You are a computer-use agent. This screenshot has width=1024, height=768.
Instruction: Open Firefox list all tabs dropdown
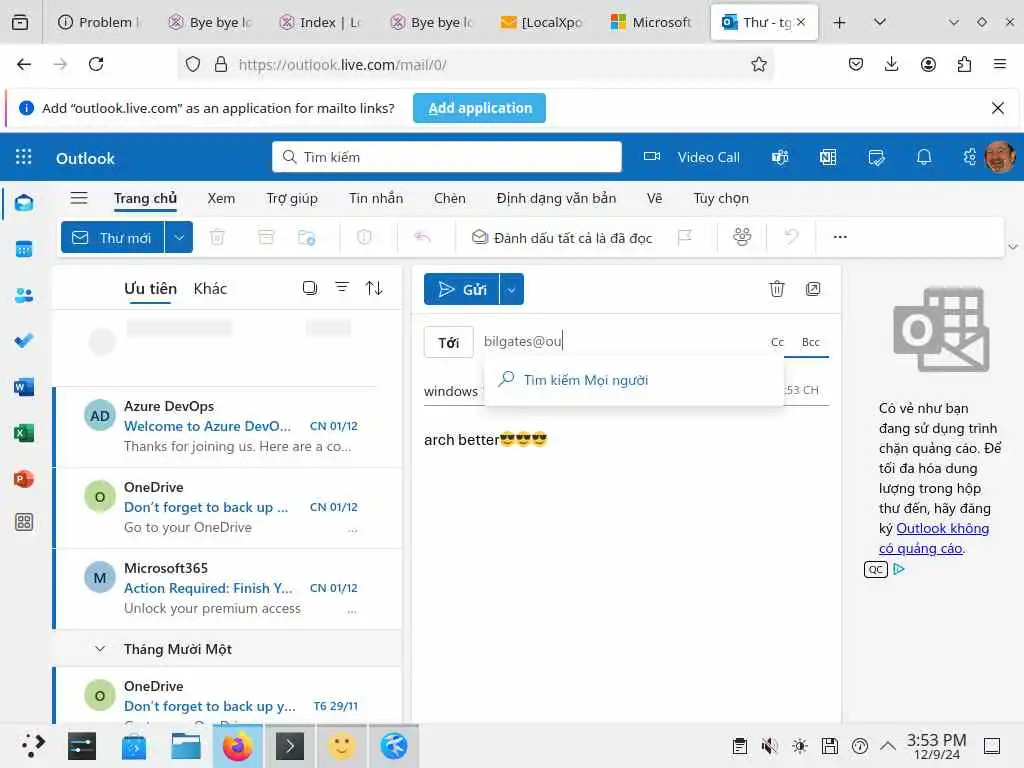coord(880,22)
